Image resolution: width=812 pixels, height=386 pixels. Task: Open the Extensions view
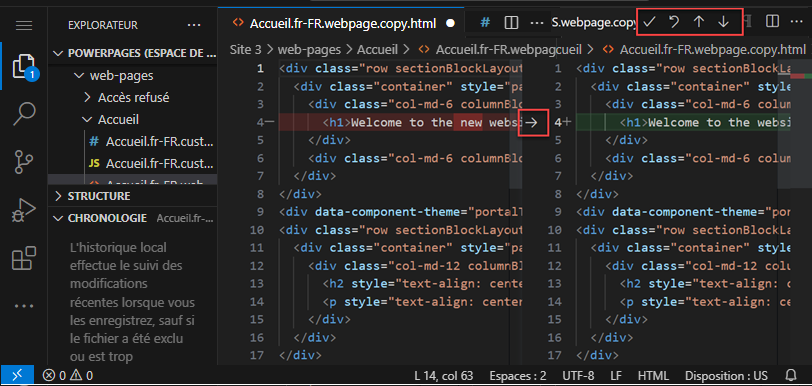(x=24, y=258)
